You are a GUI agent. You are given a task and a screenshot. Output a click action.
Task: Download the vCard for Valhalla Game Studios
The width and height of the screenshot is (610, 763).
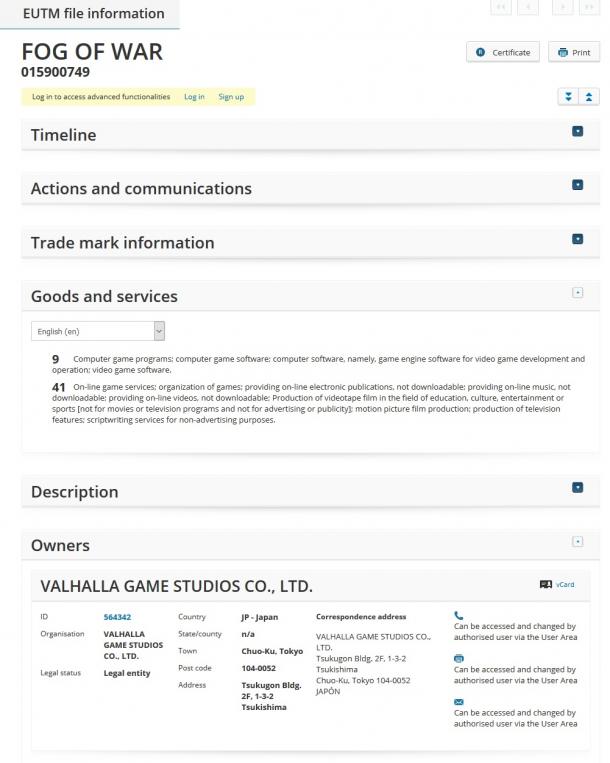point(565,584)
